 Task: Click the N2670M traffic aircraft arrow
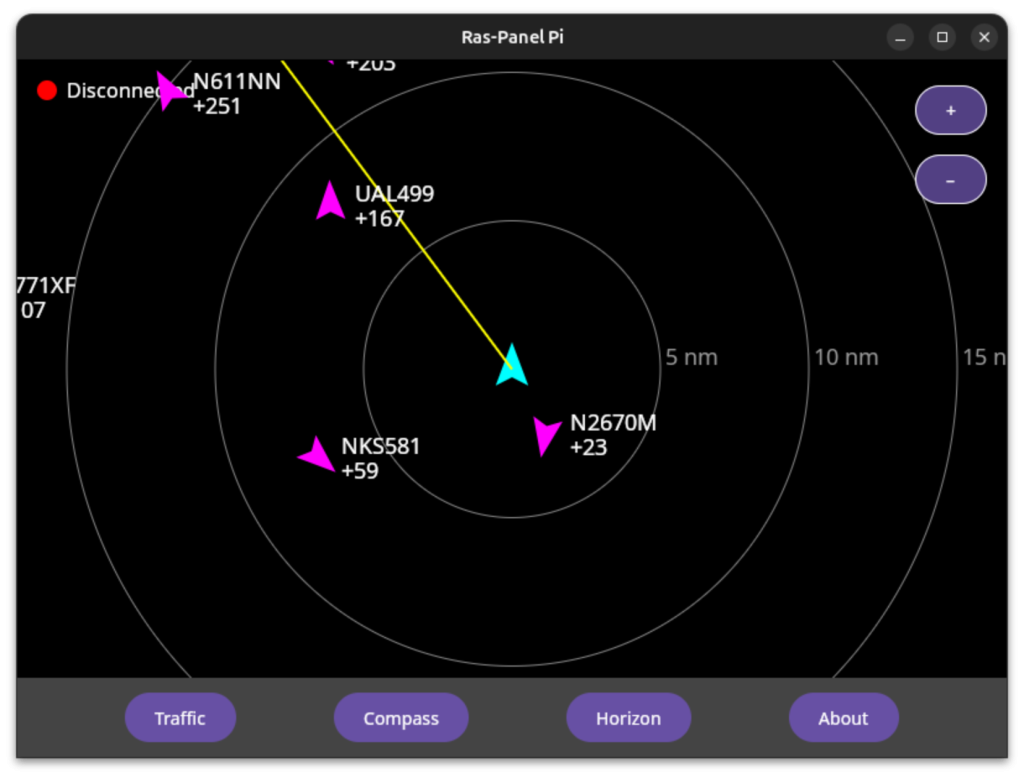point(545,435)
